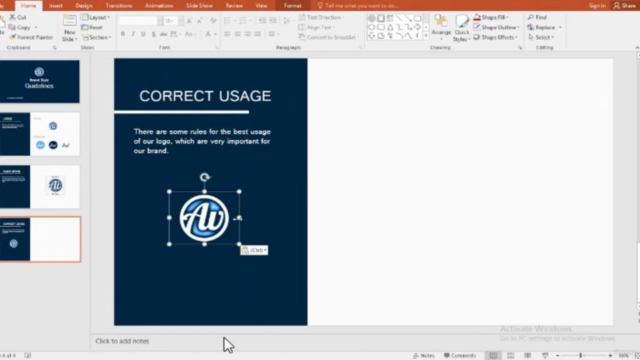640x360 pixels.
Task: Align text to the right
Action: point(247,34)
